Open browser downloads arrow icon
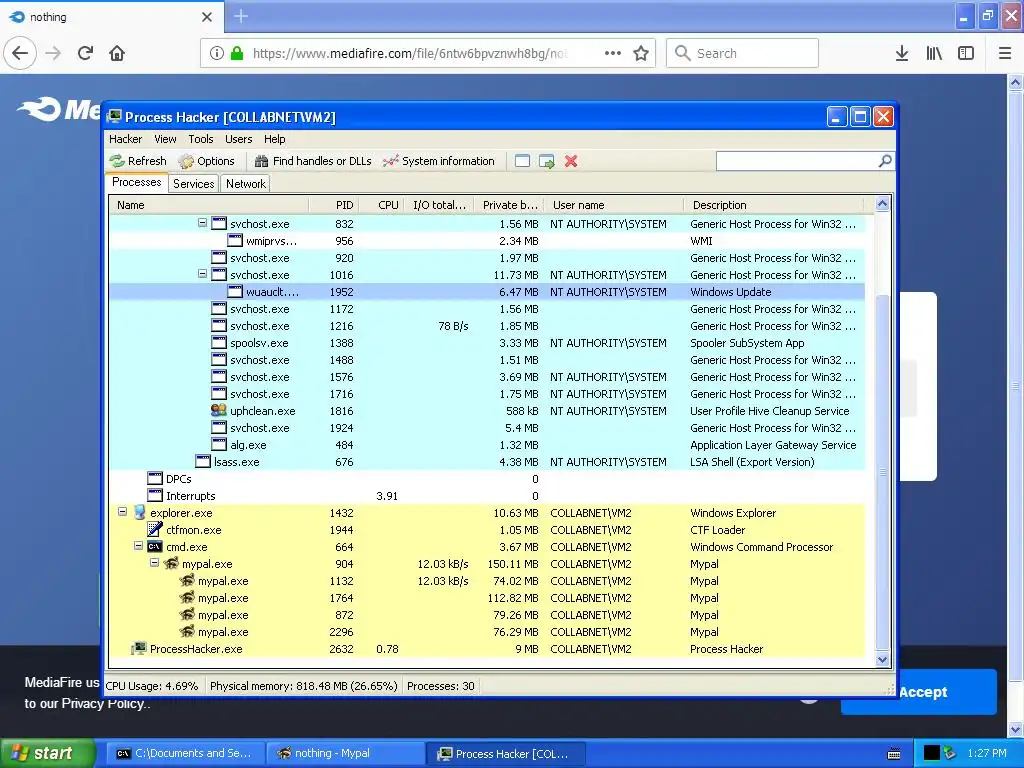1024x768 pixels. [x=902, y=53]
